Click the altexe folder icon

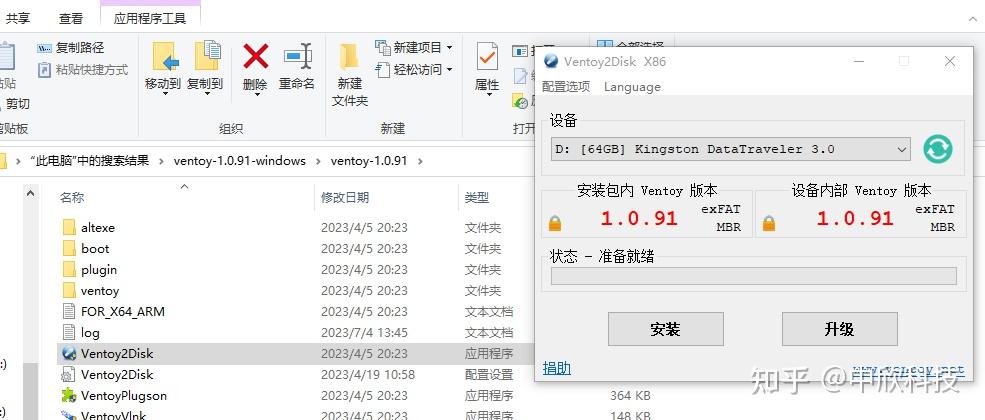69,227
